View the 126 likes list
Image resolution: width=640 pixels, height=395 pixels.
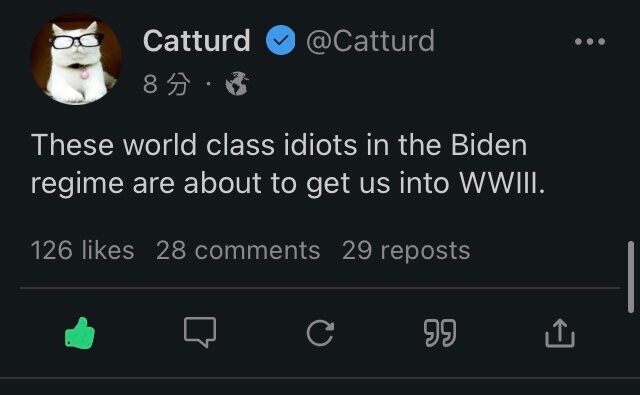click(x=82, y=250)
